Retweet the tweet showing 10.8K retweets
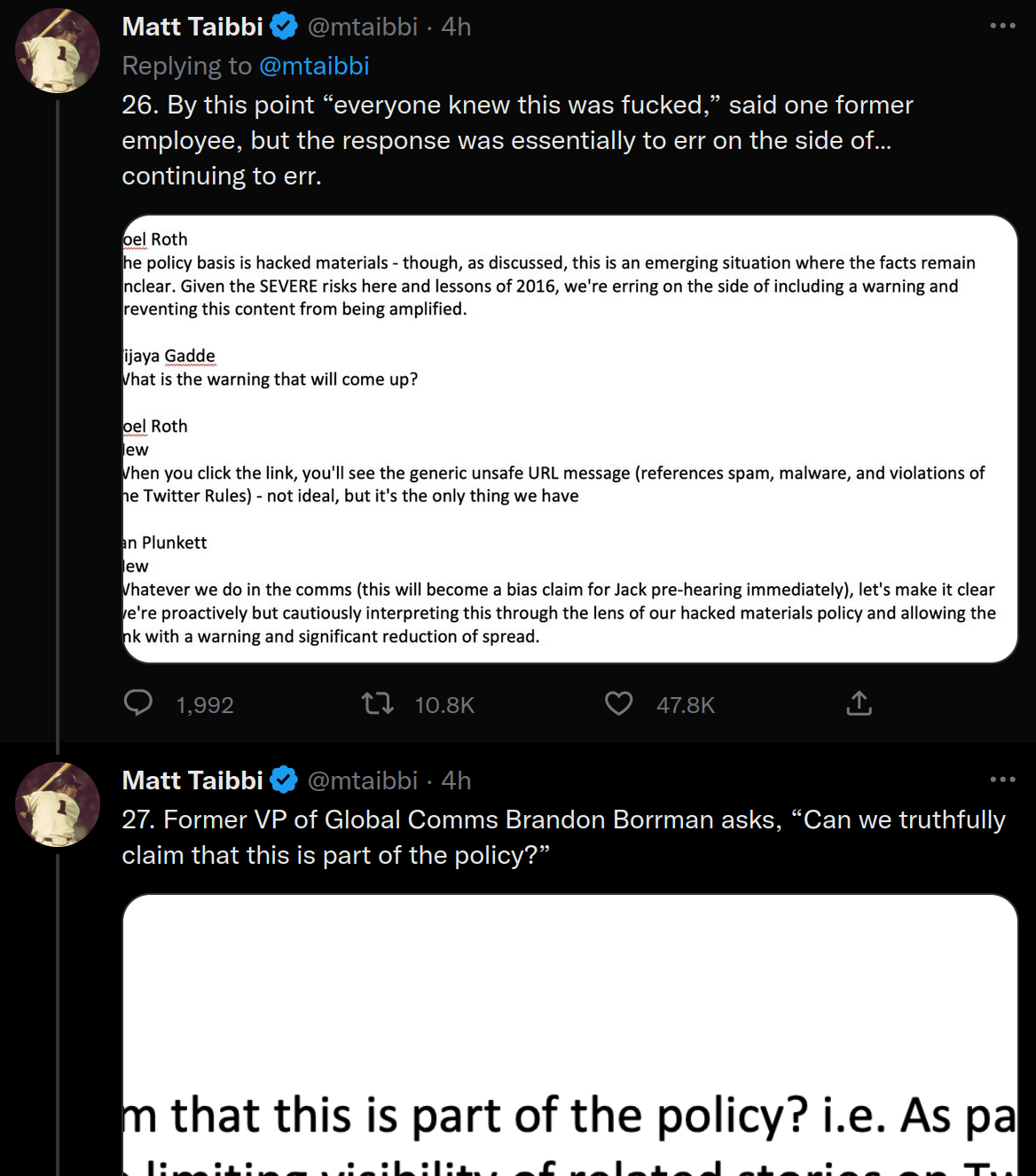The width and height of the screenshot is (1036, 1176). (378, 704)
